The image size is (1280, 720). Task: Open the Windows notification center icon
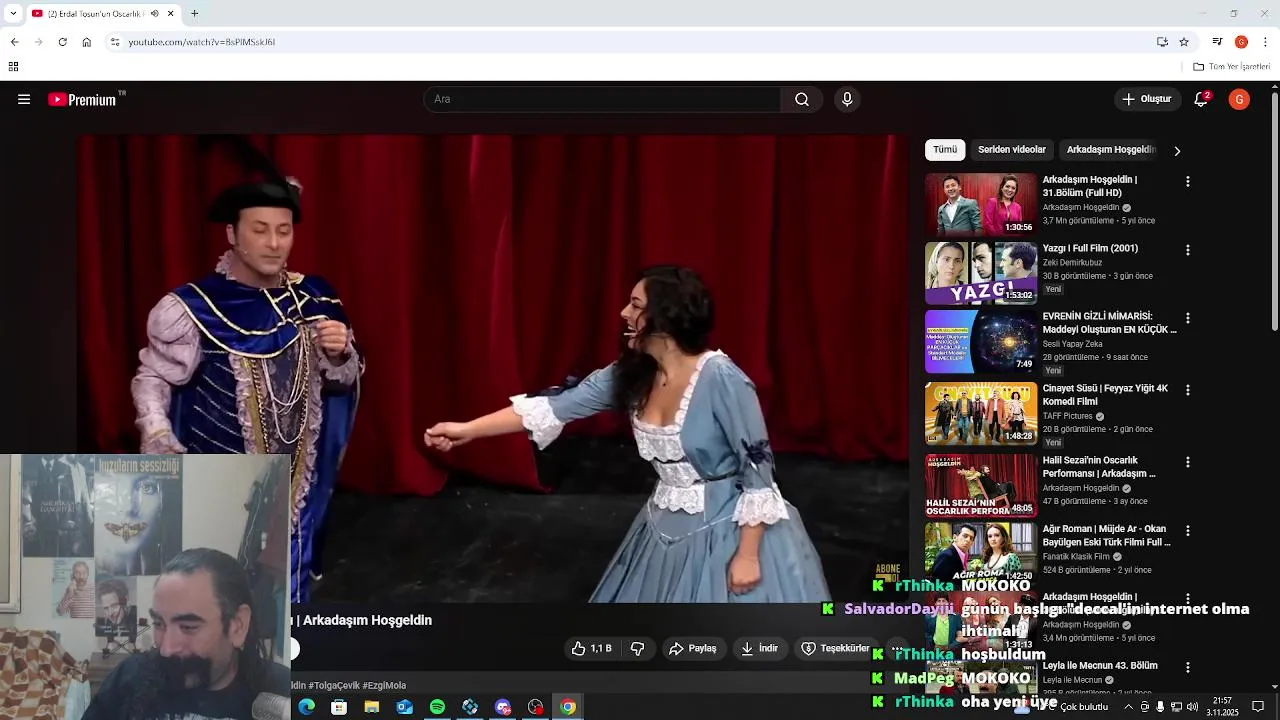pos(1258,707)
